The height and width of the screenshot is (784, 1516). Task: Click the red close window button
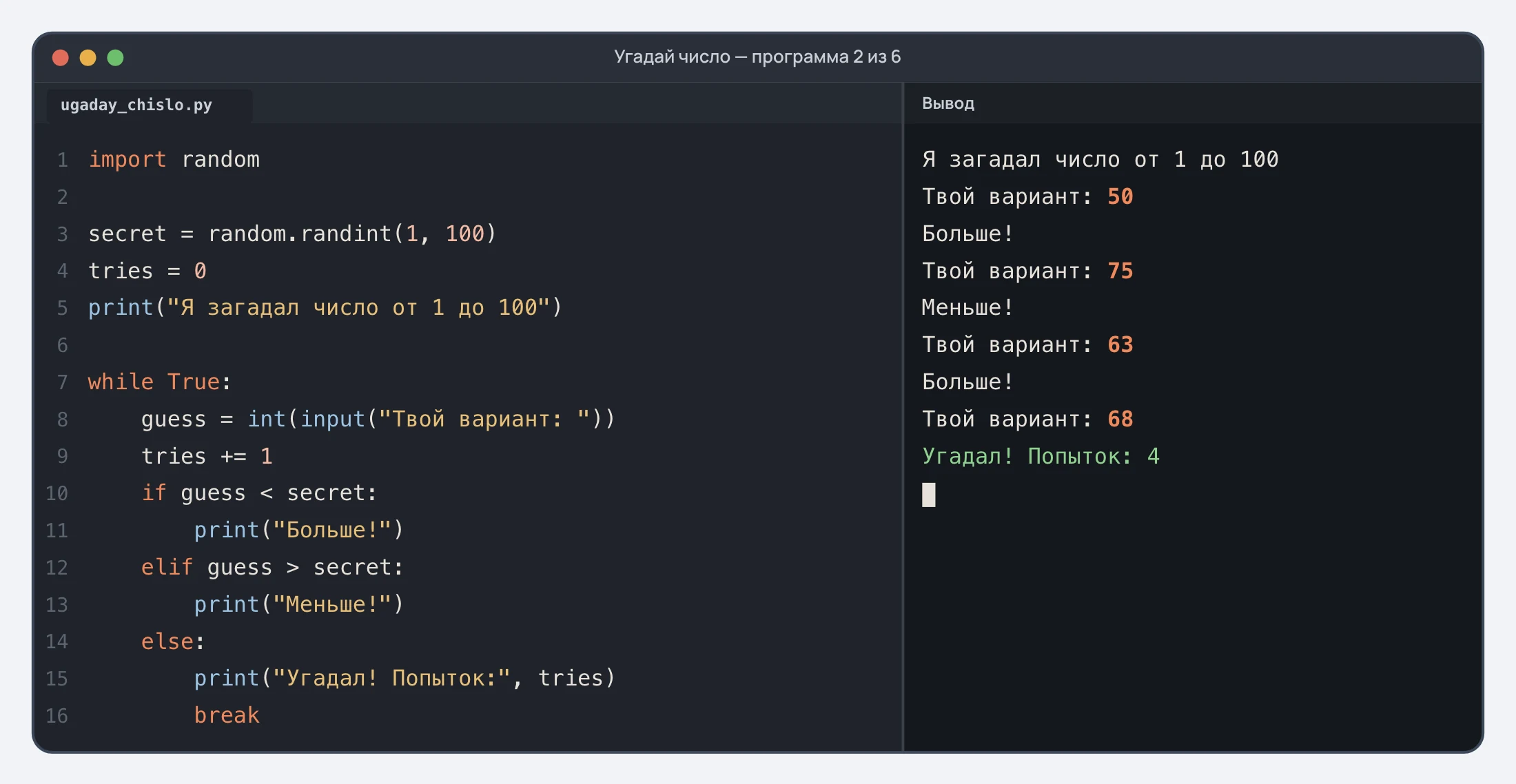[x=61, y=58]
